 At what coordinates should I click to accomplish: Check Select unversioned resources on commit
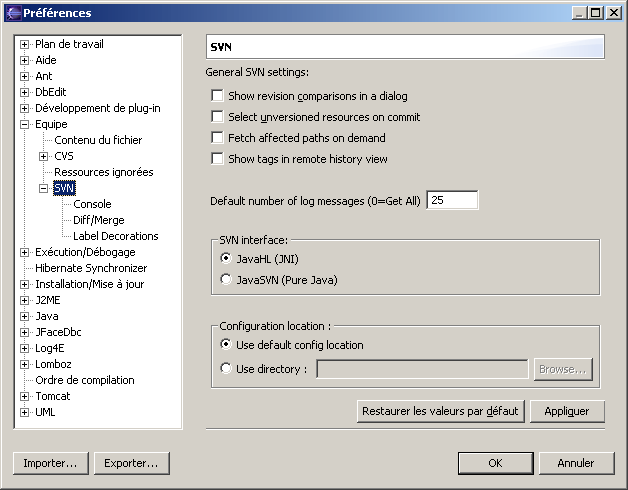(x=217, y=117)
